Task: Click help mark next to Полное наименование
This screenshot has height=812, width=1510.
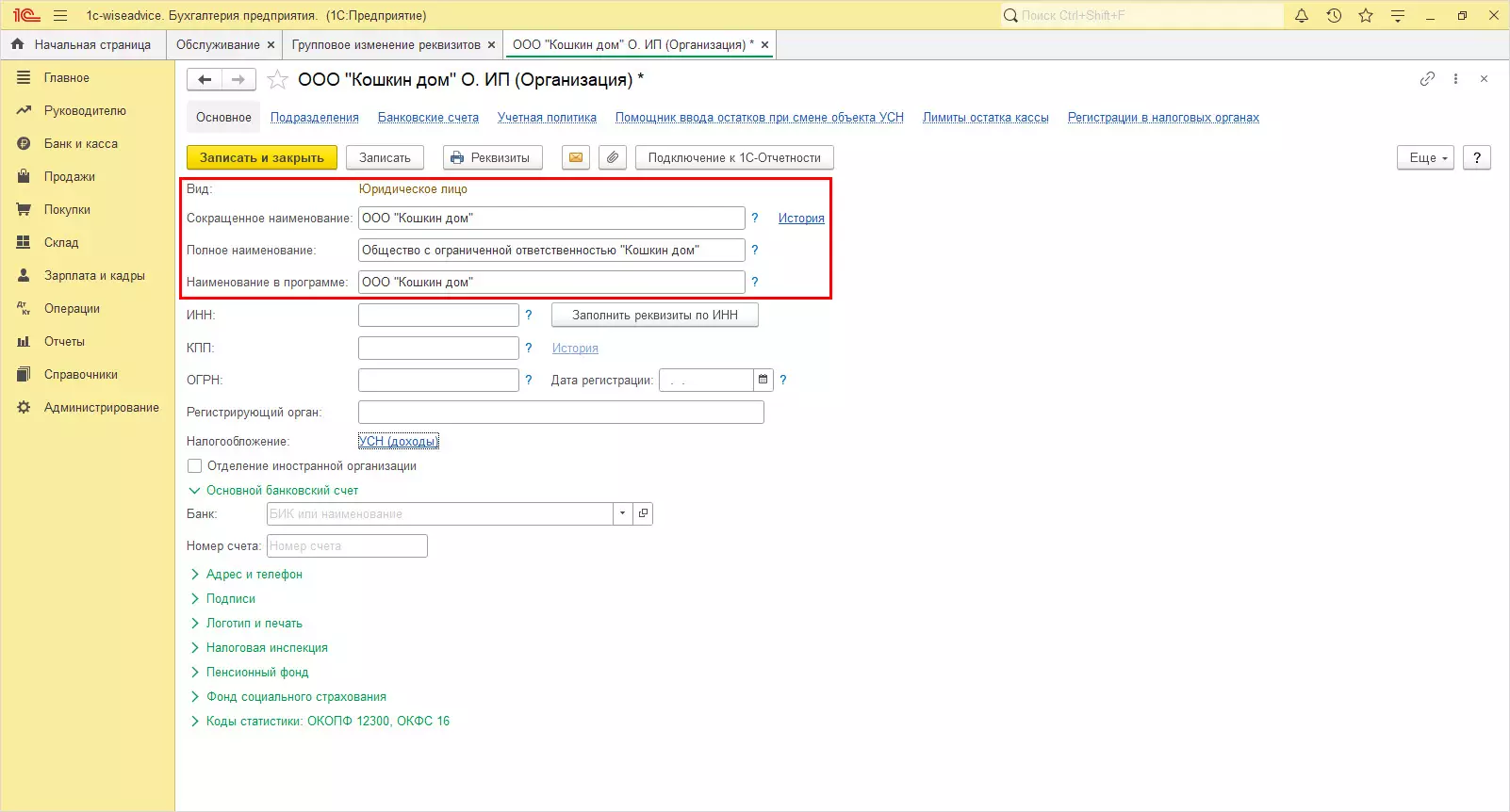Action: [x=754, y=250]
